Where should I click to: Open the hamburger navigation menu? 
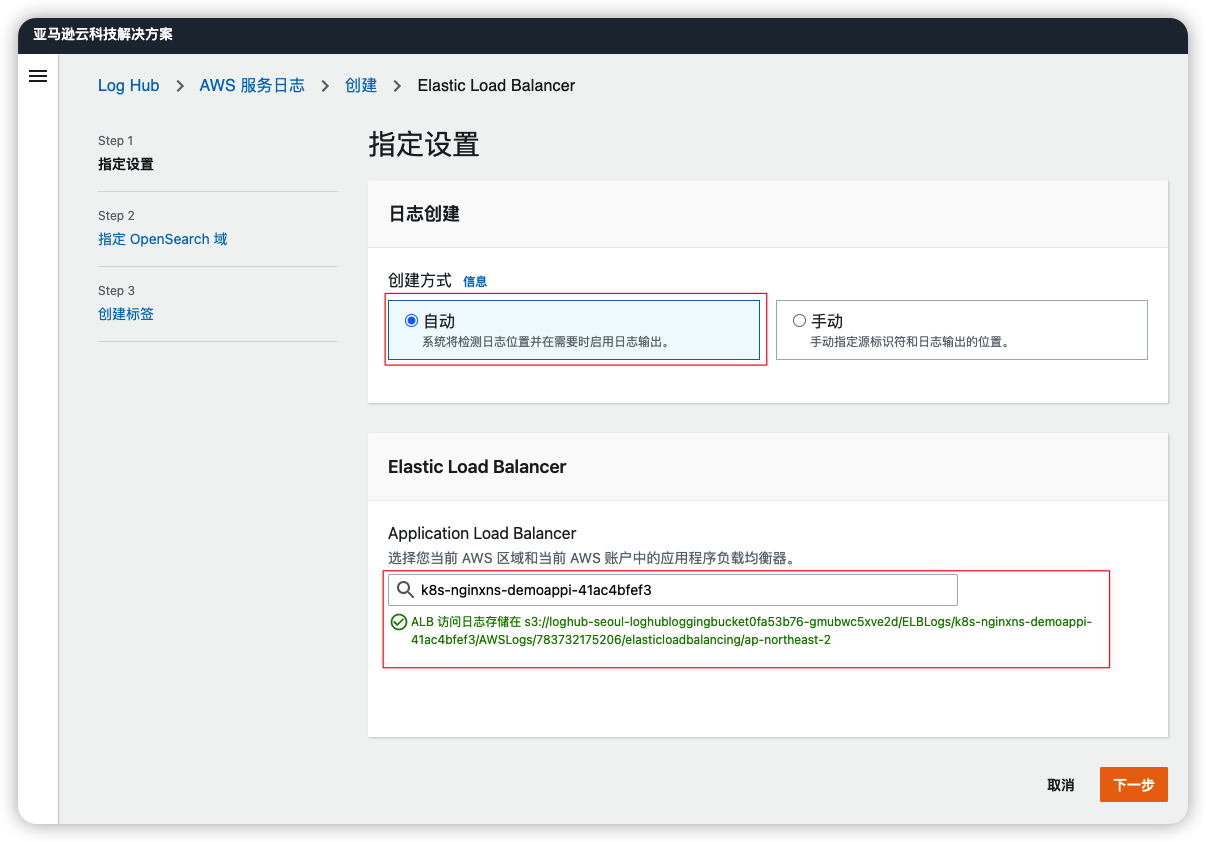point(38,76)
